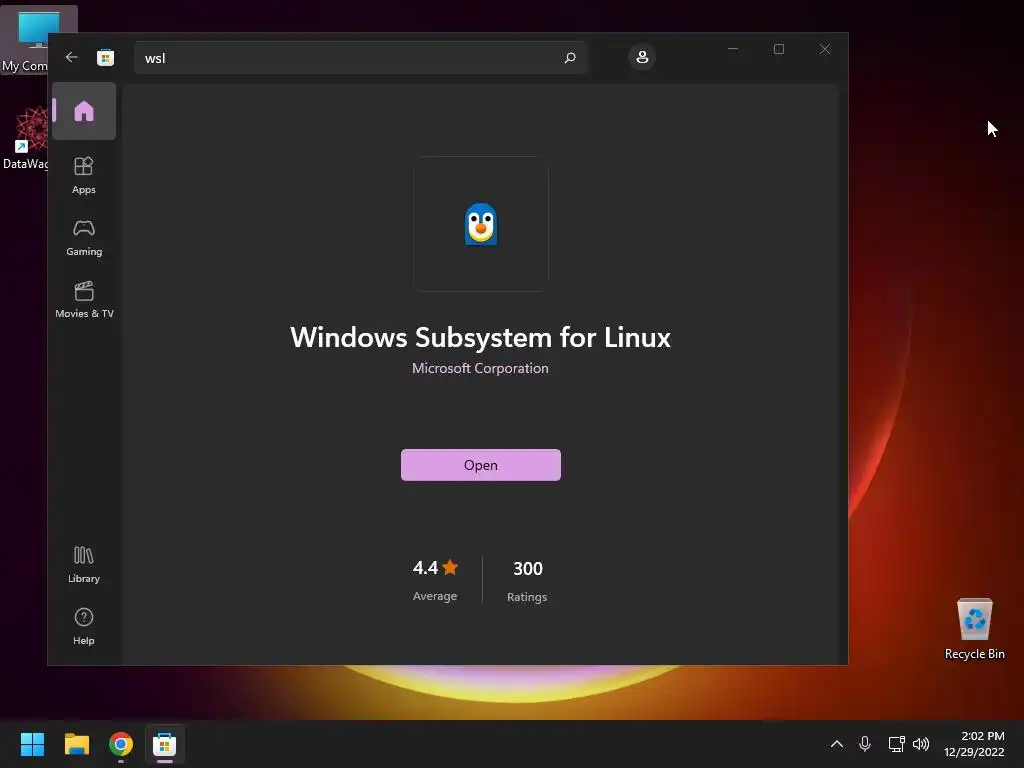This screenshot has height=768, width=1024.
Task: Select the DataWag desktop shortcut
Action: pos(25,138)
